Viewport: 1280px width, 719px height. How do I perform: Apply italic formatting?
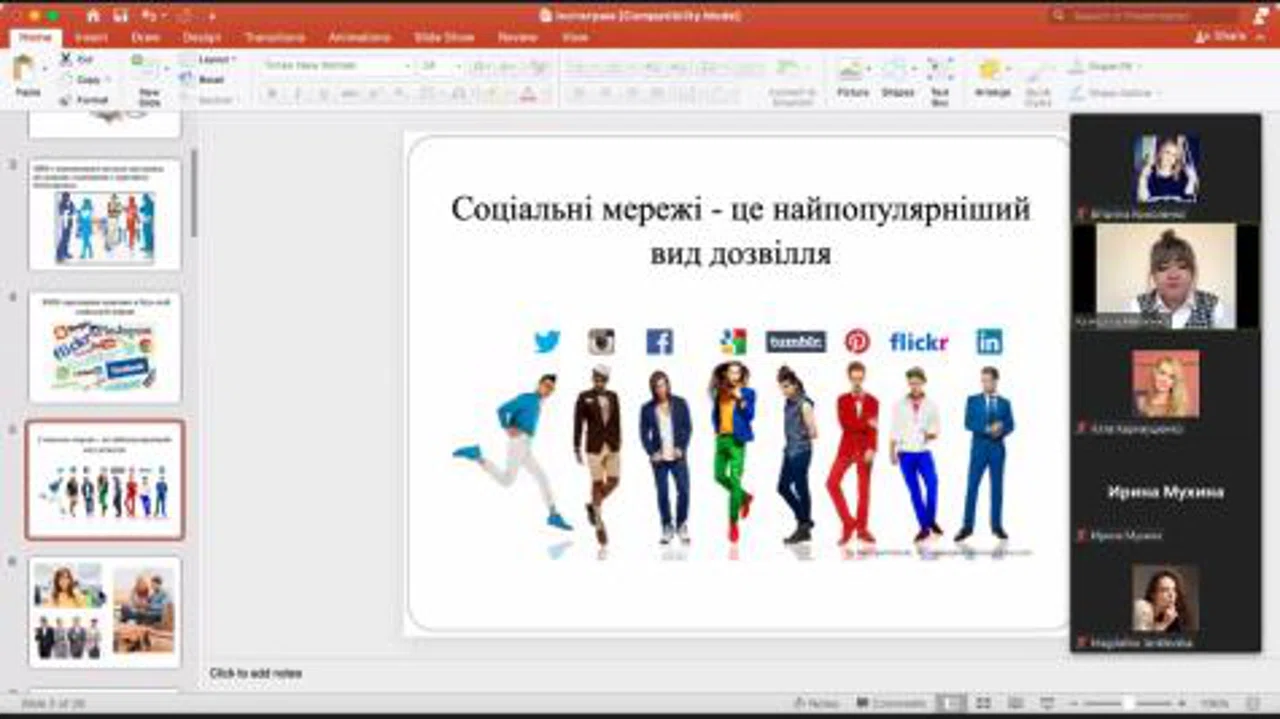tap(297, 94)
